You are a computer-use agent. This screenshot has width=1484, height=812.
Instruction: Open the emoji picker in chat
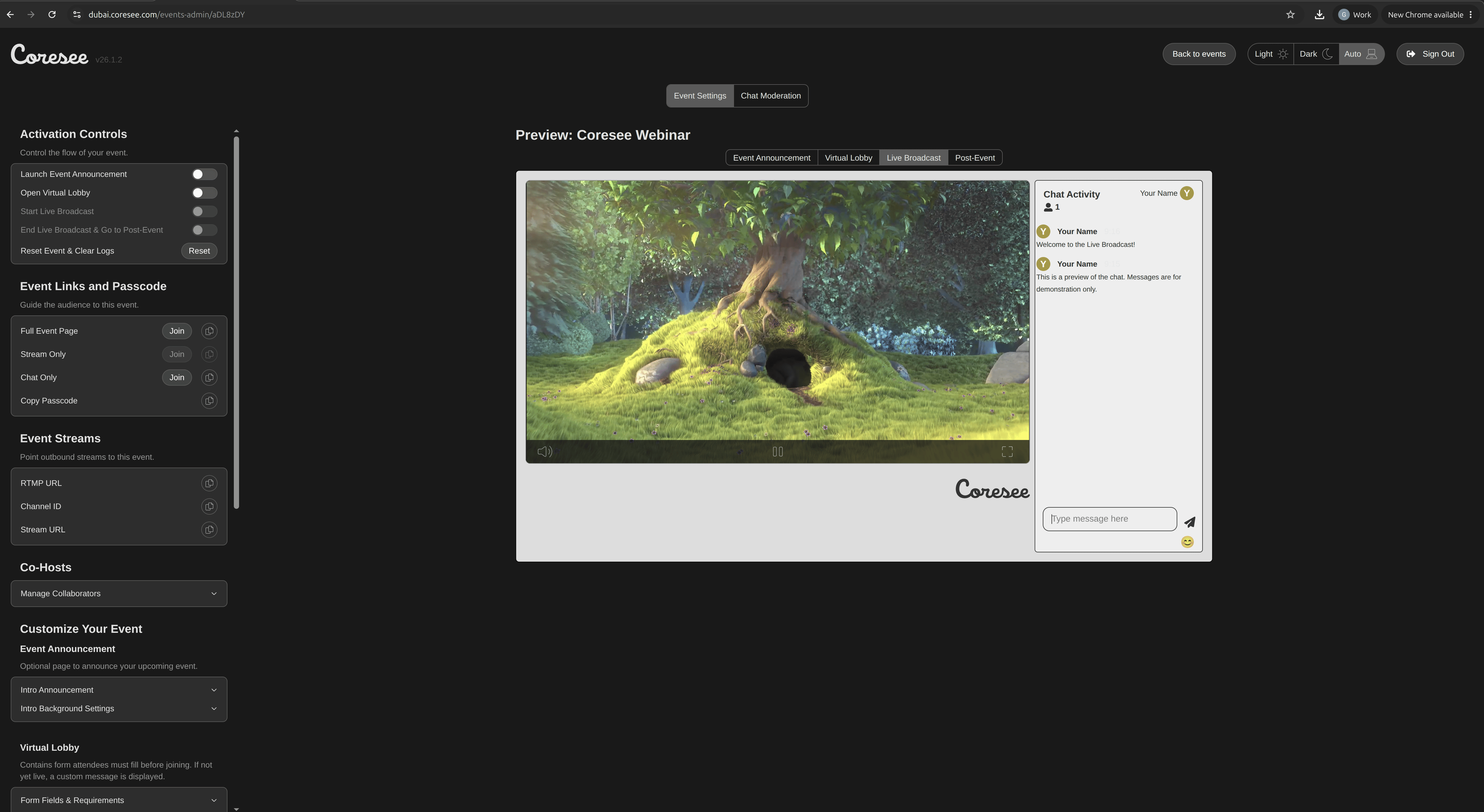[1187, 542]
